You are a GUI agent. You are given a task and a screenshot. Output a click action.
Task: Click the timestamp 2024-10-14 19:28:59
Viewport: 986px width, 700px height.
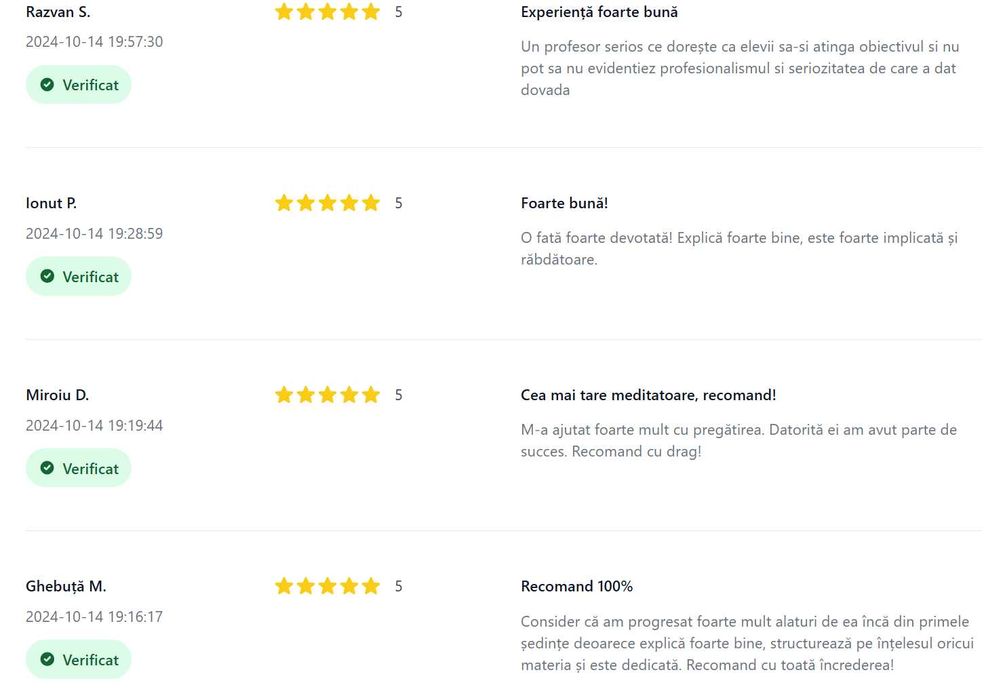click(x=94, y=234)
